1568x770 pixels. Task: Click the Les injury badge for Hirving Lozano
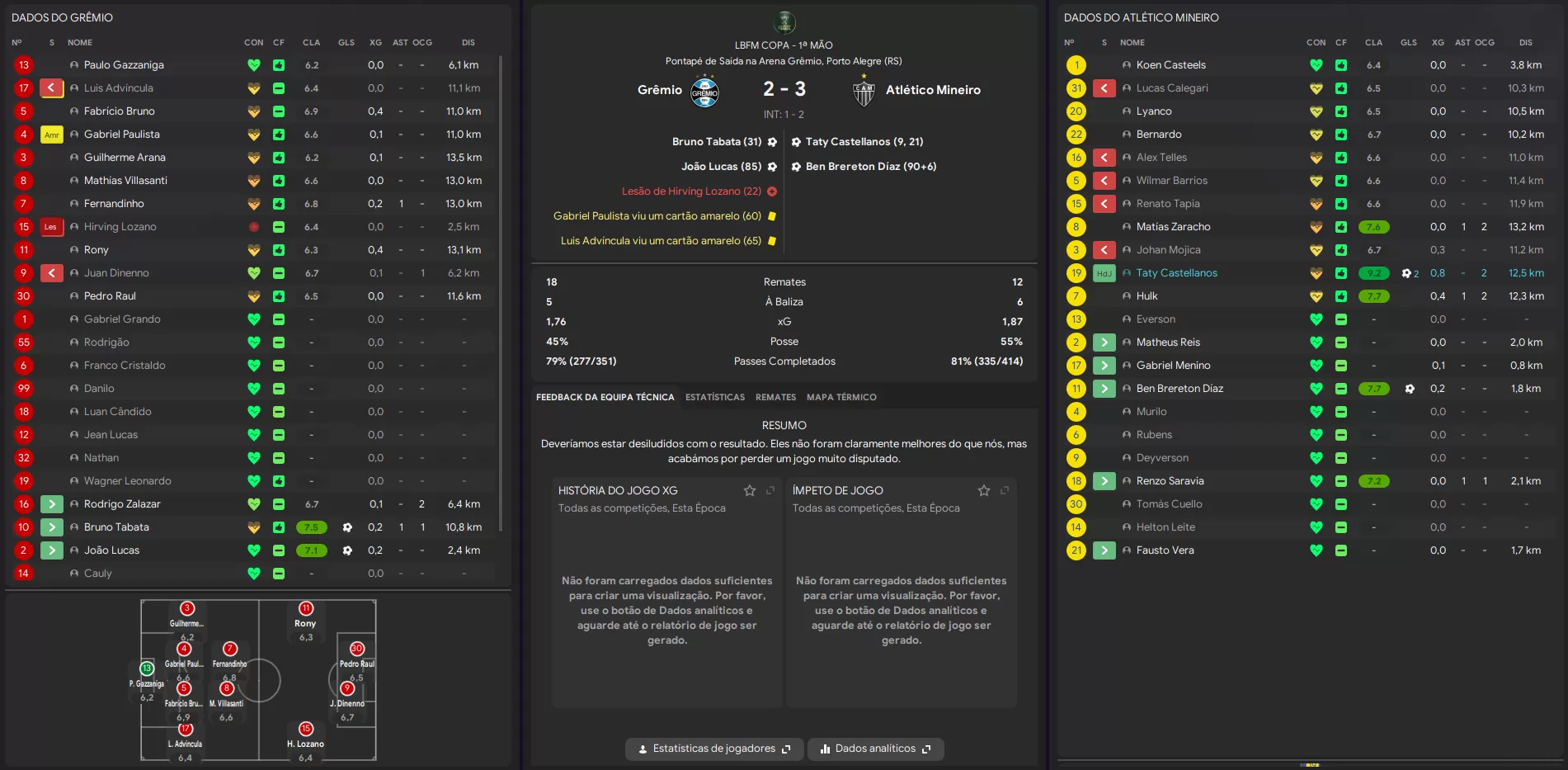point(52,227)
